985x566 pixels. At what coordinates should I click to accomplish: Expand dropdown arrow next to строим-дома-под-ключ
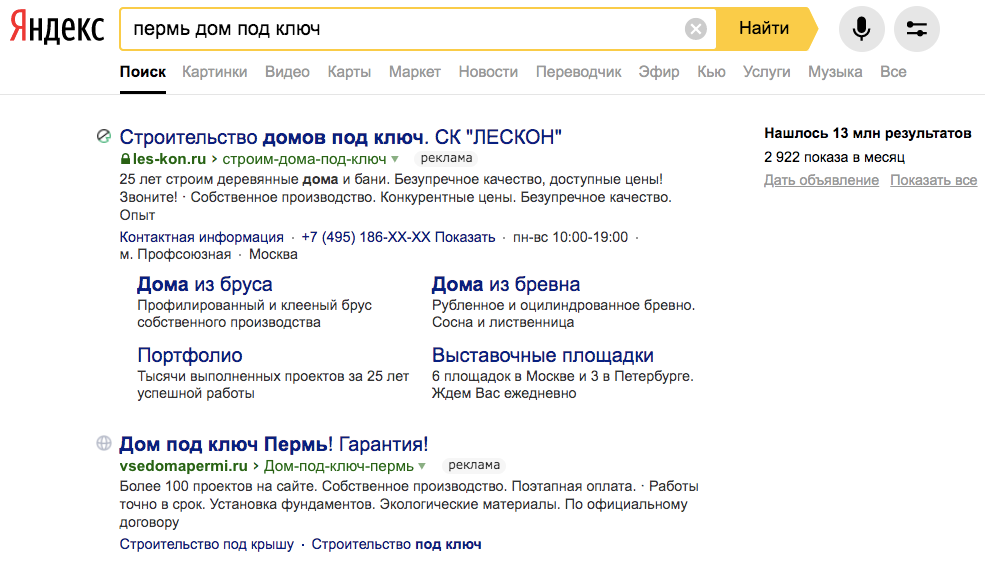coord(395,159)
